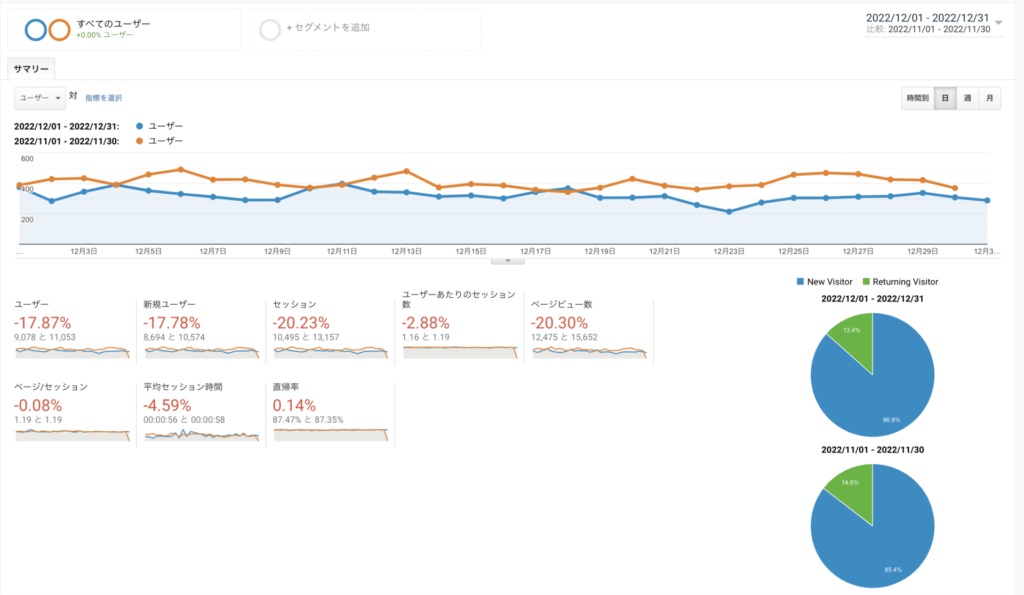Click the blue ユーザー legend dot for December
Image resolution: width=1024 pixels, height=595 pixels.
139,126
